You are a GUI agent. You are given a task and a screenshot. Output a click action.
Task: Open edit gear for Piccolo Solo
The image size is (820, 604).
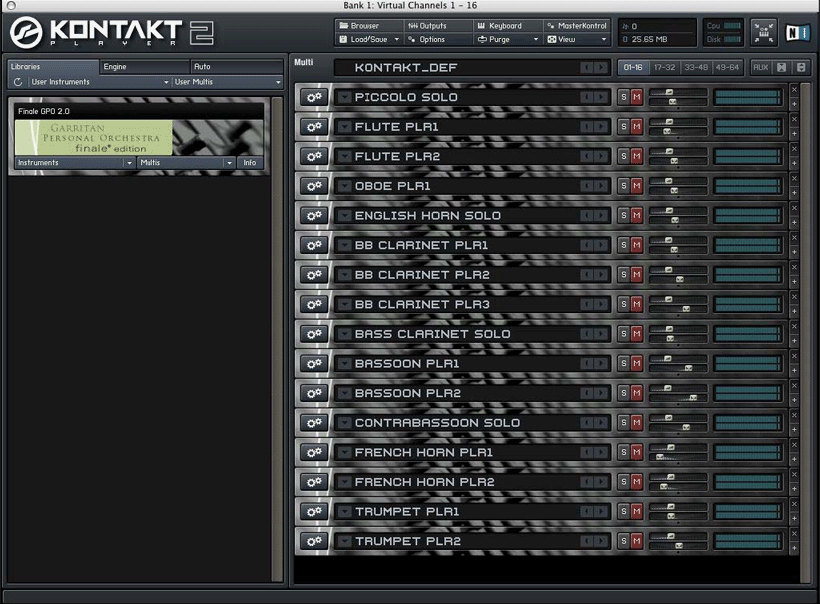point(314,97)
